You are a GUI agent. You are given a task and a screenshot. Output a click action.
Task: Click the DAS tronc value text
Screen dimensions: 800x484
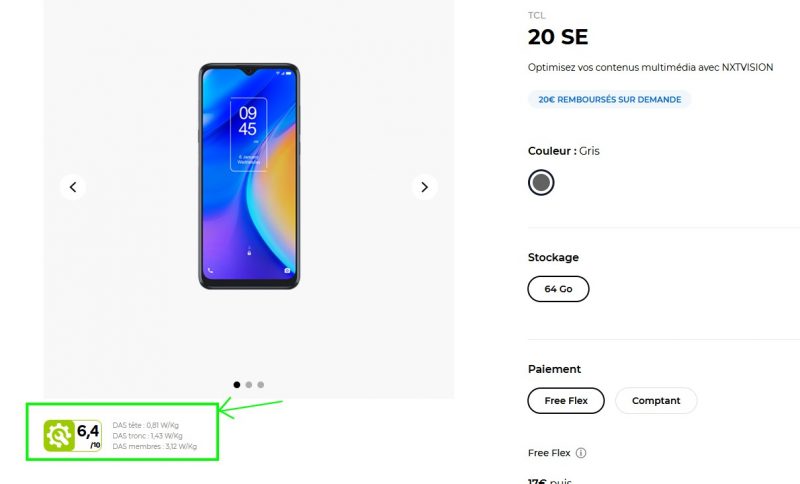147,436
